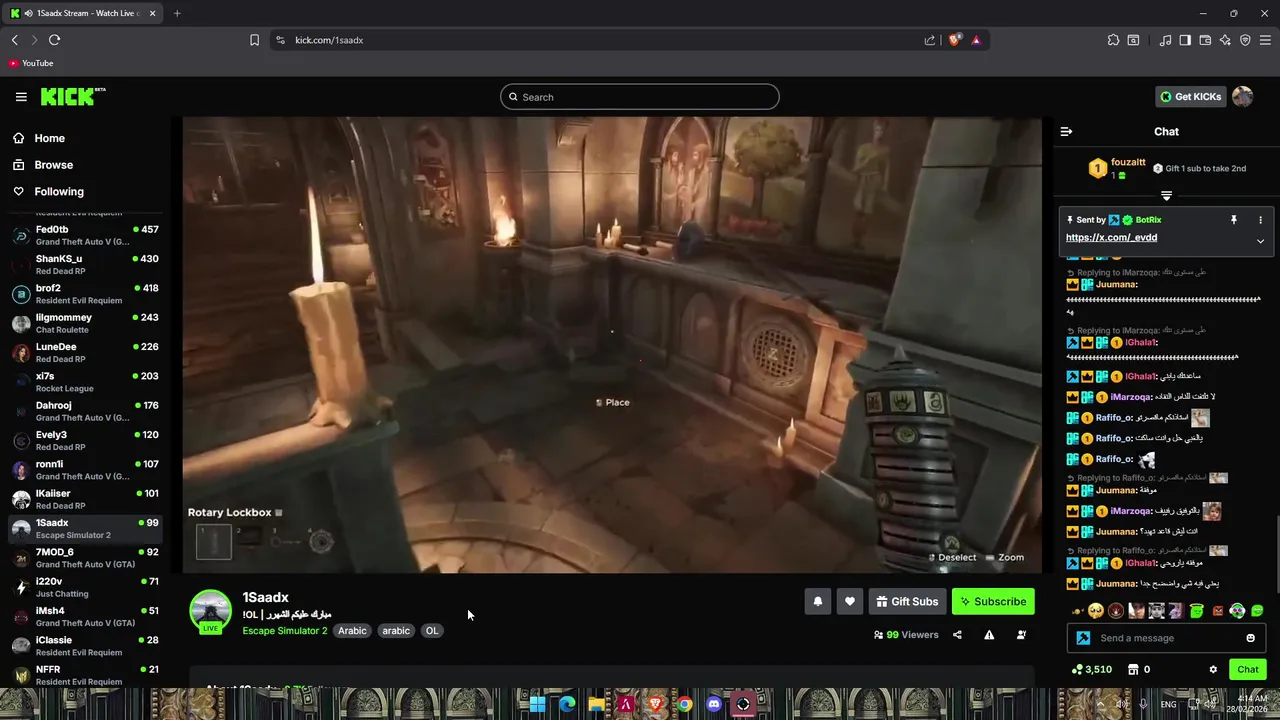Open the Kick hamburger sidebar menu
Screen dimensions: 1280x720
point(21,97)
